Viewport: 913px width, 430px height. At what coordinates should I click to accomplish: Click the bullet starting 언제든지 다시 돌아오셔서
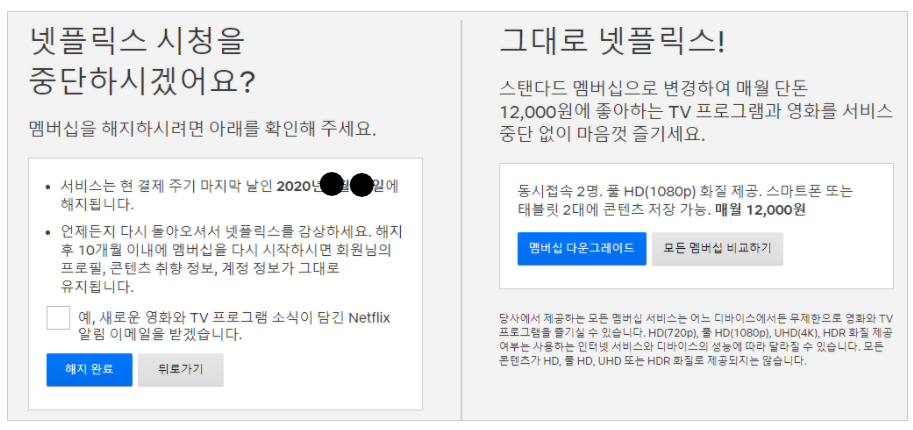pos(231,259)
